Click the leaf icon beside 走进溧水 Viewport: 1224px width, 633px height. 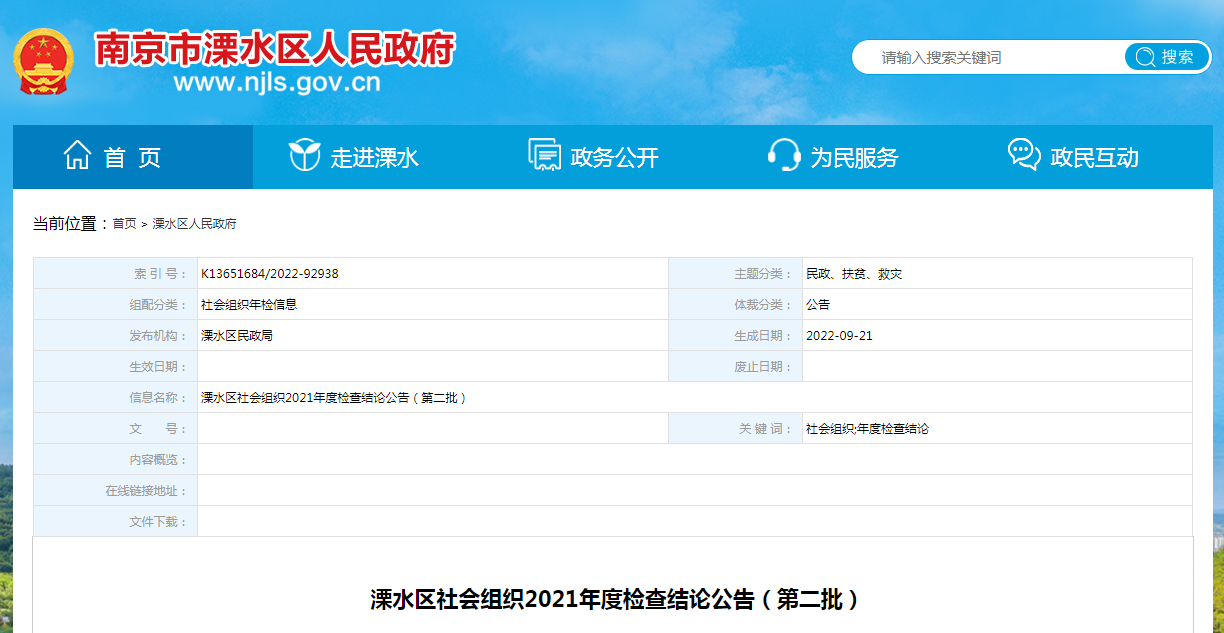pos(304,156)
